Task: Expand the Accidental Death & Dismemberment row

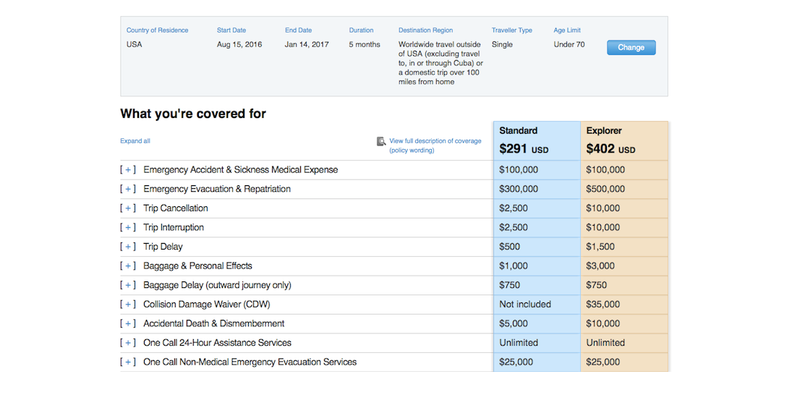Action: (x=128, y=324)
